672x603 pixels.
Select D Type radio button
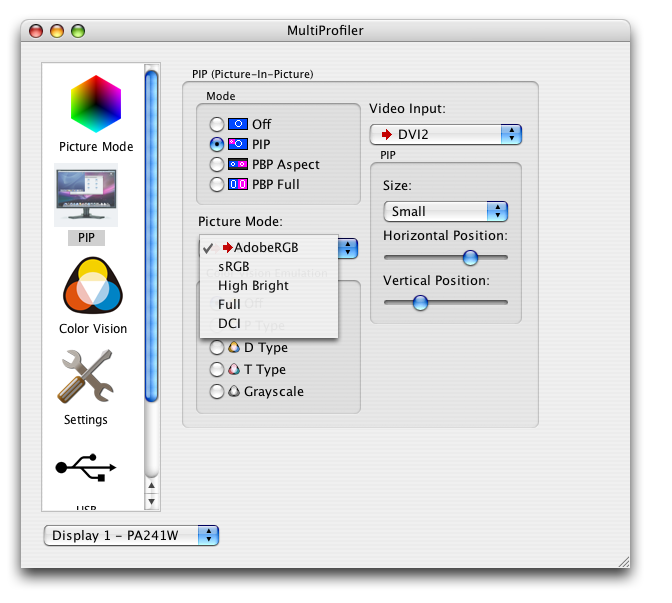[217, 348]
